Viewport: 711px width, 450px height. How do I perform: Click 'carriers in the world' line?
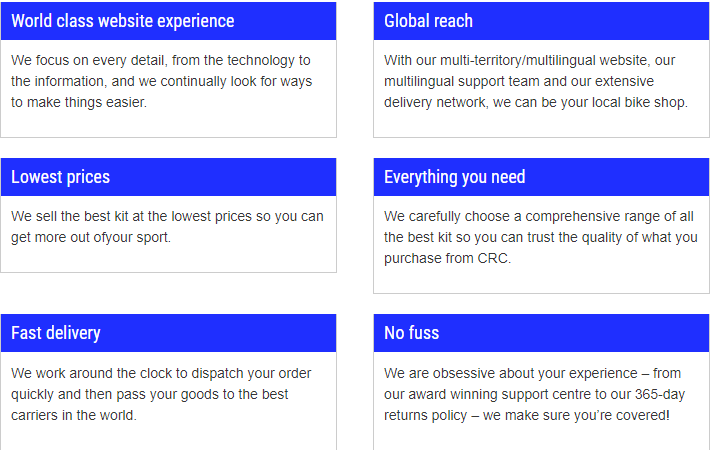pos(73,415)
